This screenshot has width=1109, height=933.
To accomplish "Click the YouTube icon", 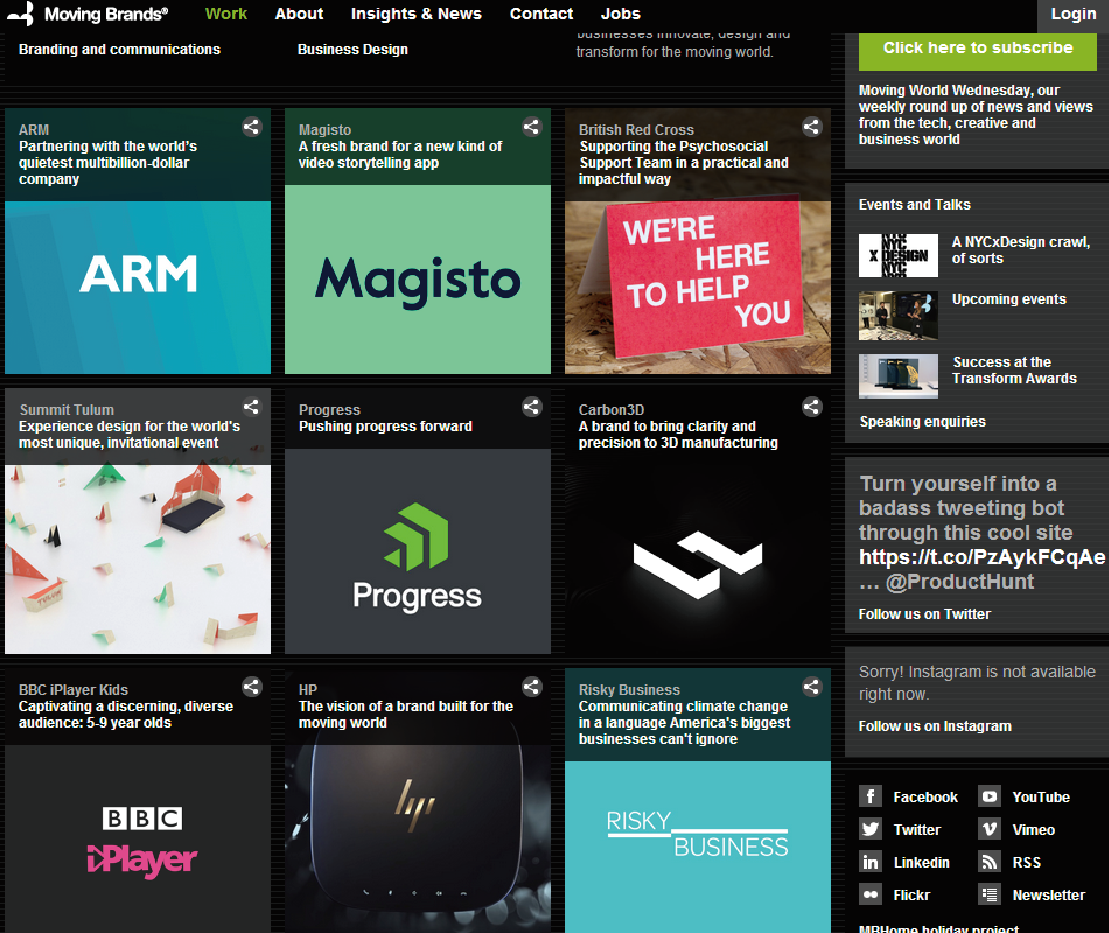I will pos(989,796).
